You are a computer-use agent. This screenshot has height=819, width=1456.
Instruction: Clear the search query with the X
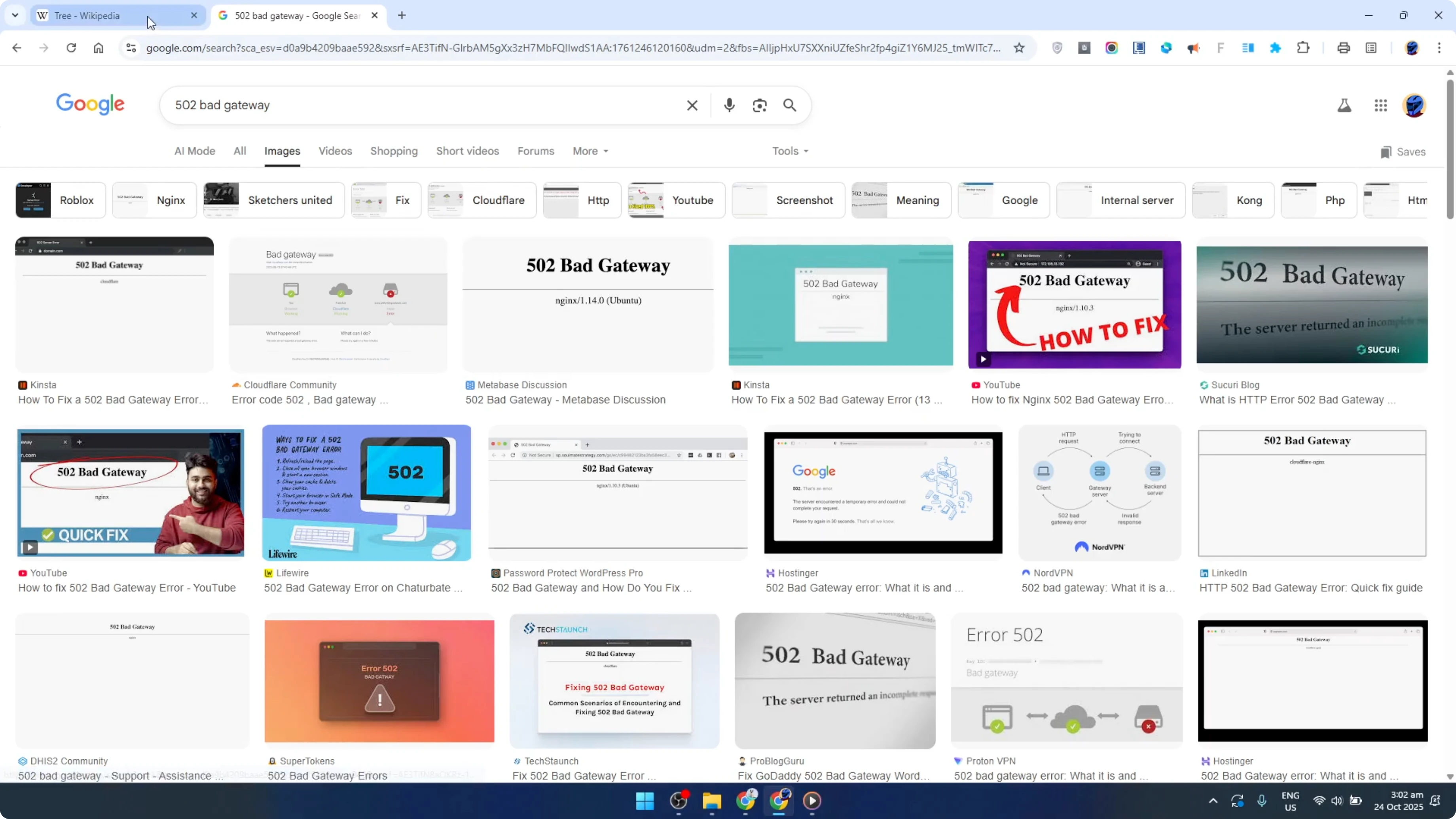tap(692, 105)
